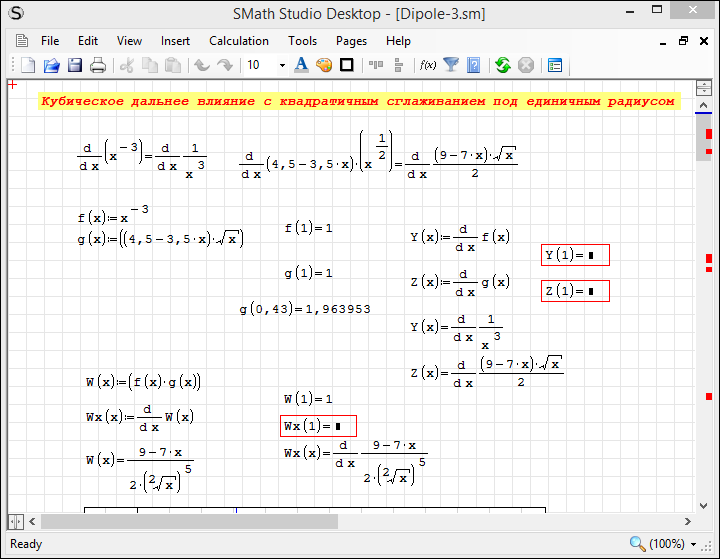The image size is (720, 559).
Task: Save the worksheet using the floppy disk icon
Action: coord(75,66)
